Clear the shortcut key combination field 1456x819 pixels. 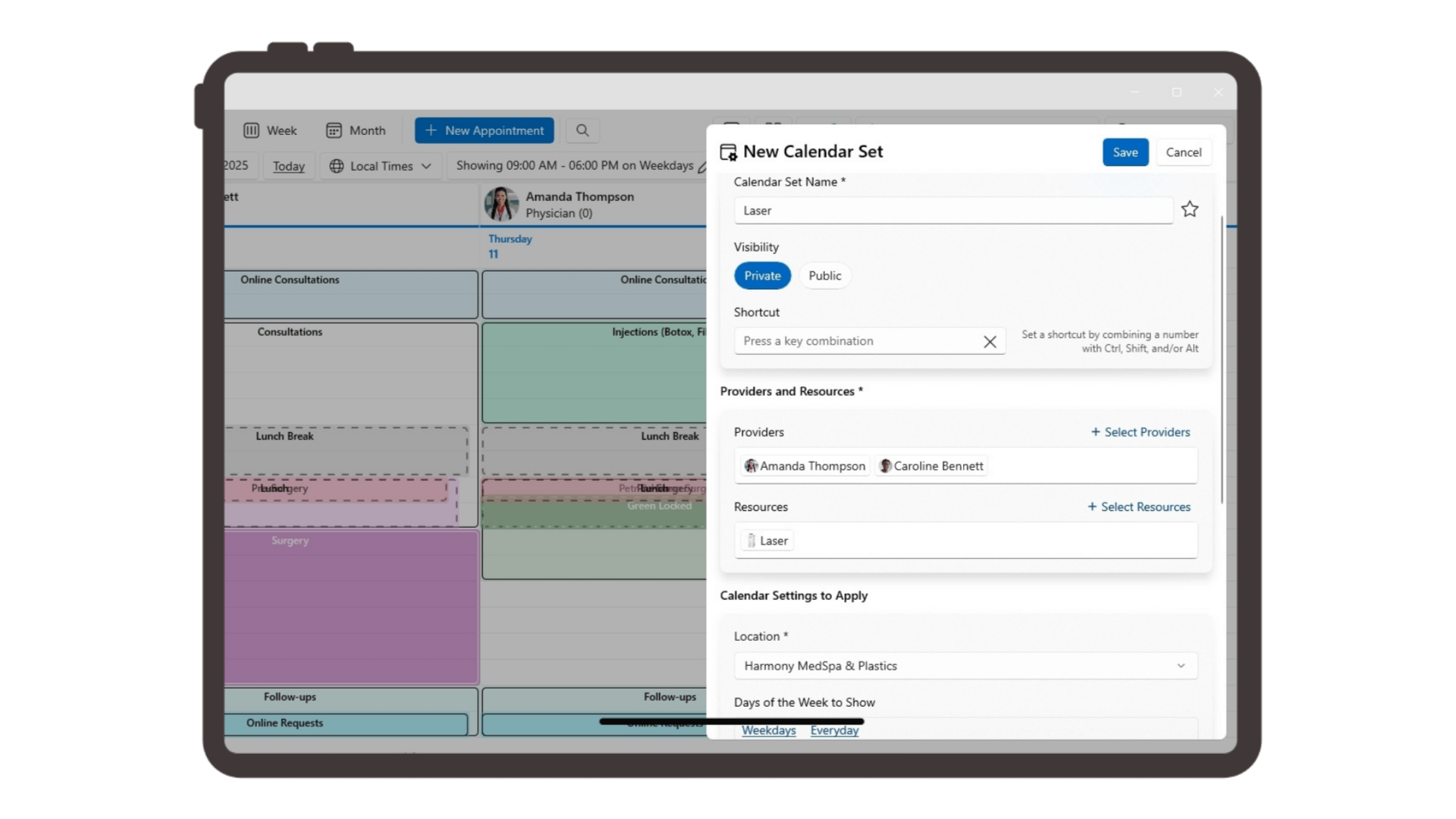(x=990, y=341)
